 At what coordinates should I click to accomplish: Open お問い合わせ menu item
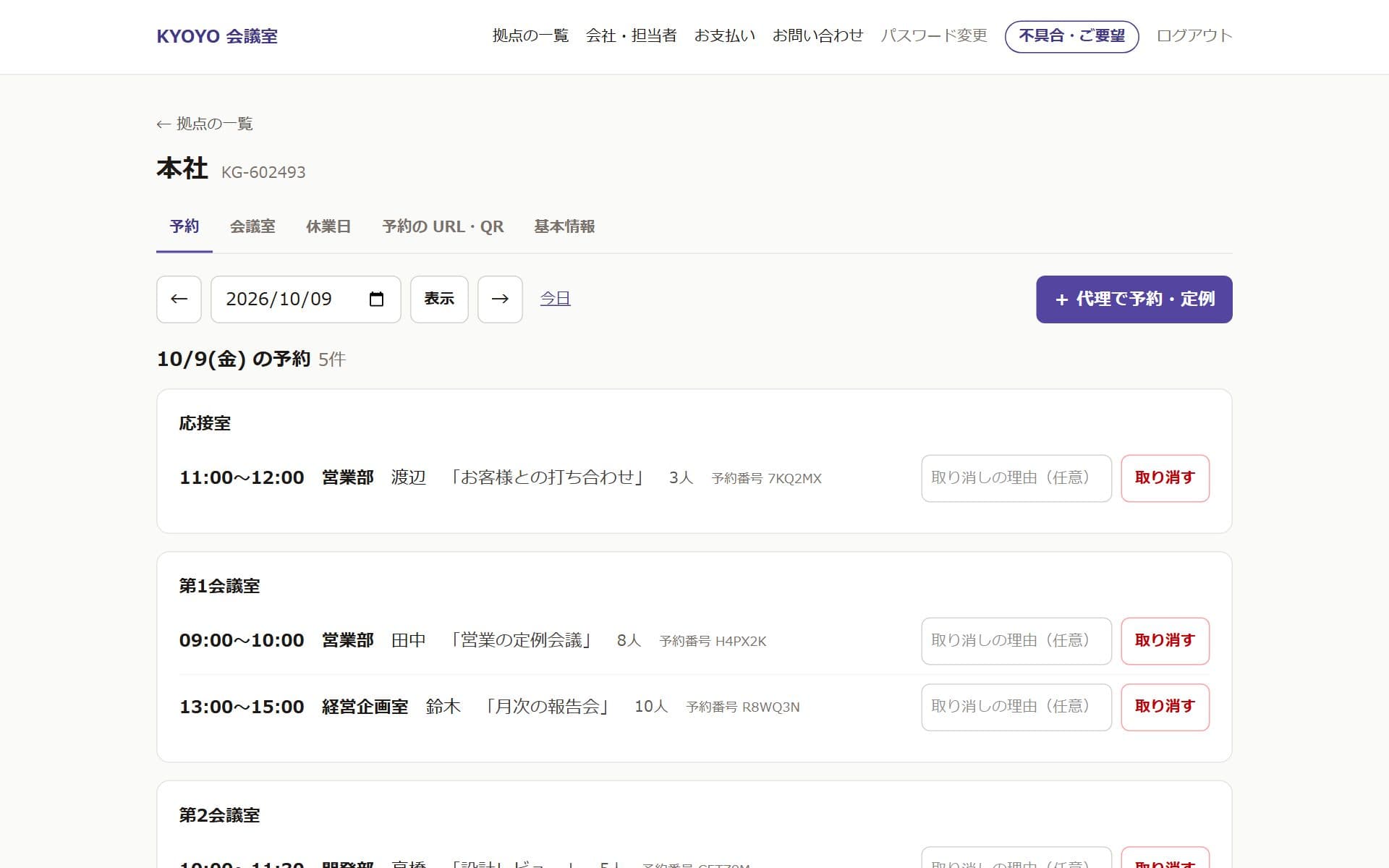pyautogui.click(x=817, y=35)
